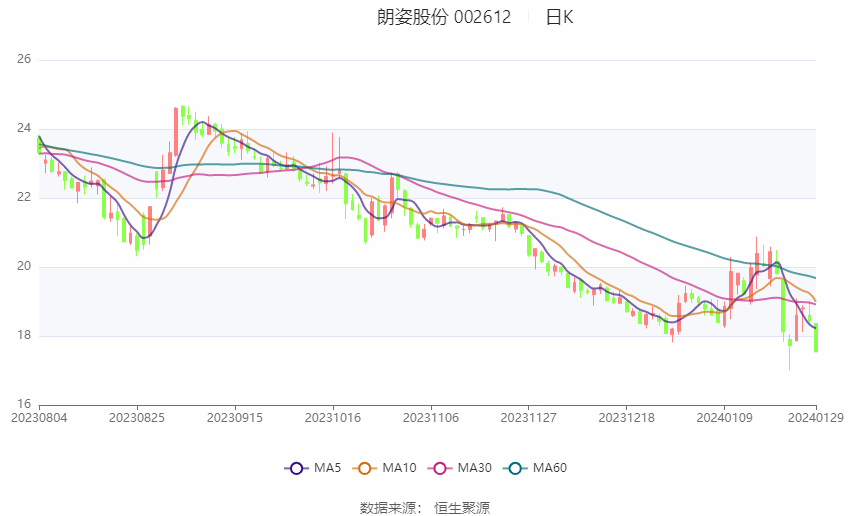Image resolution: width=850 pixels, height=516 pixels.
Task: Click the 日K chart type label
Action: [559, 17]
